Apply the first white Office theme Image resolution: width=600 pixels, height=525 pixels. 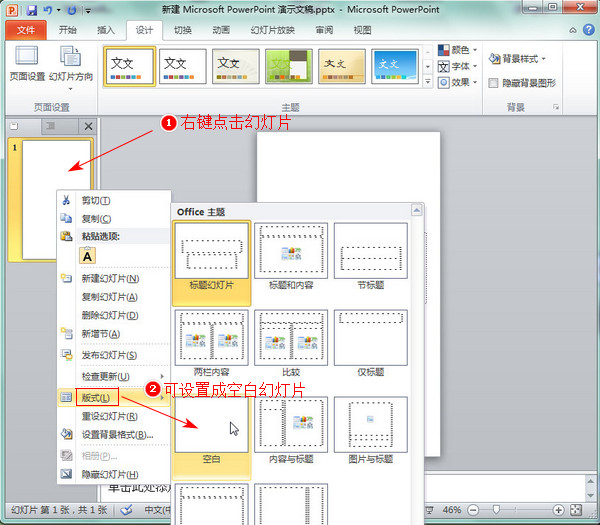point(130,66)
